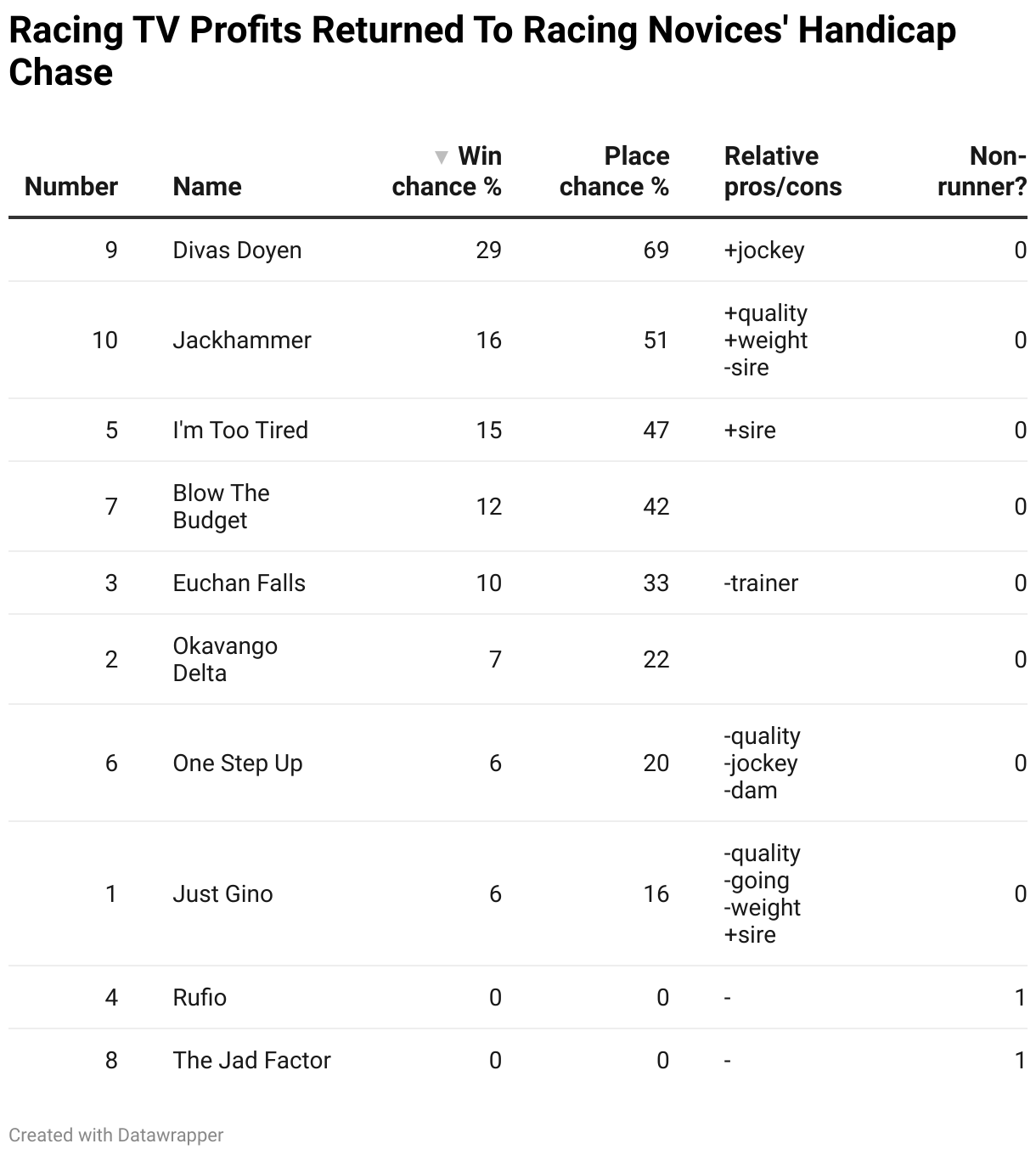Click the Jackhammer row name
This screenshot has width=1036, height=1155.
(x=242, y=341)
